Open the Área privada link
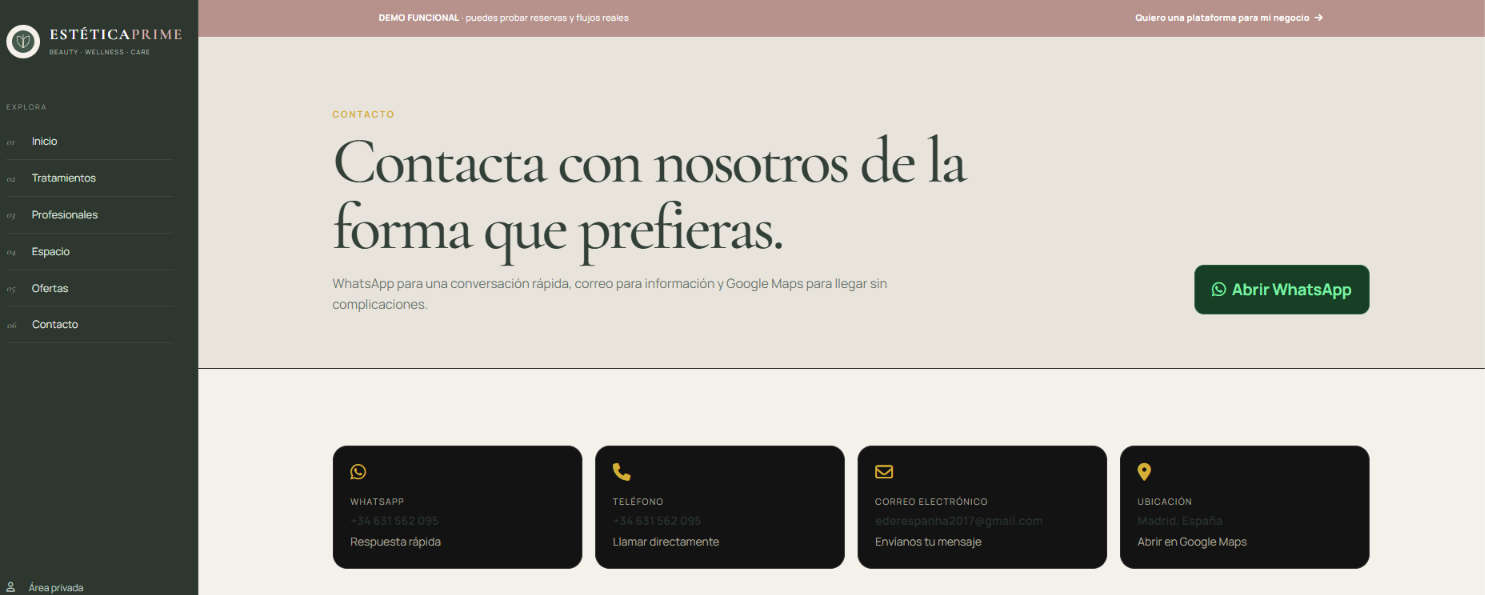Image resolution: width=1485 pixels, height=595 pixels. point(56,587)
